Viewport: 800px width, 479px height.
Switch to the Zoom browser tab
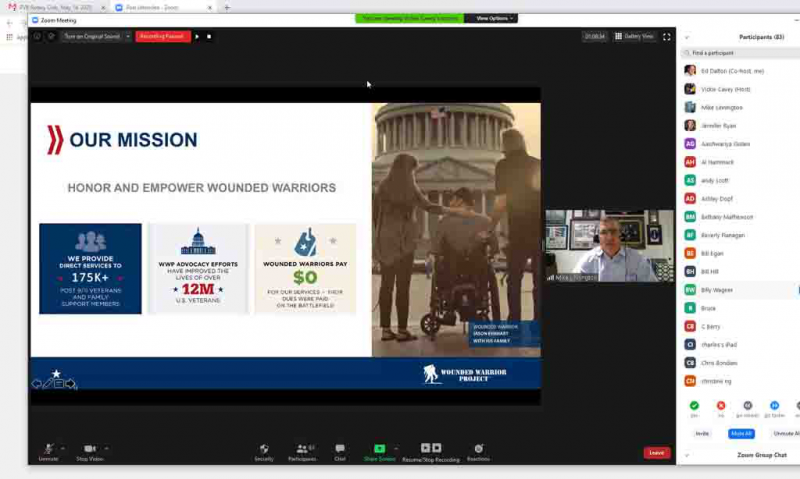(163, 8)
